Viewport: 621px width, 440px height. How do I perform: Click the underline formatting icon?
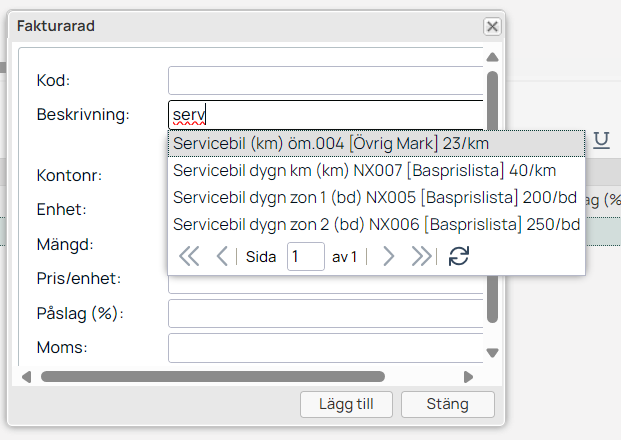pos(601,140)
